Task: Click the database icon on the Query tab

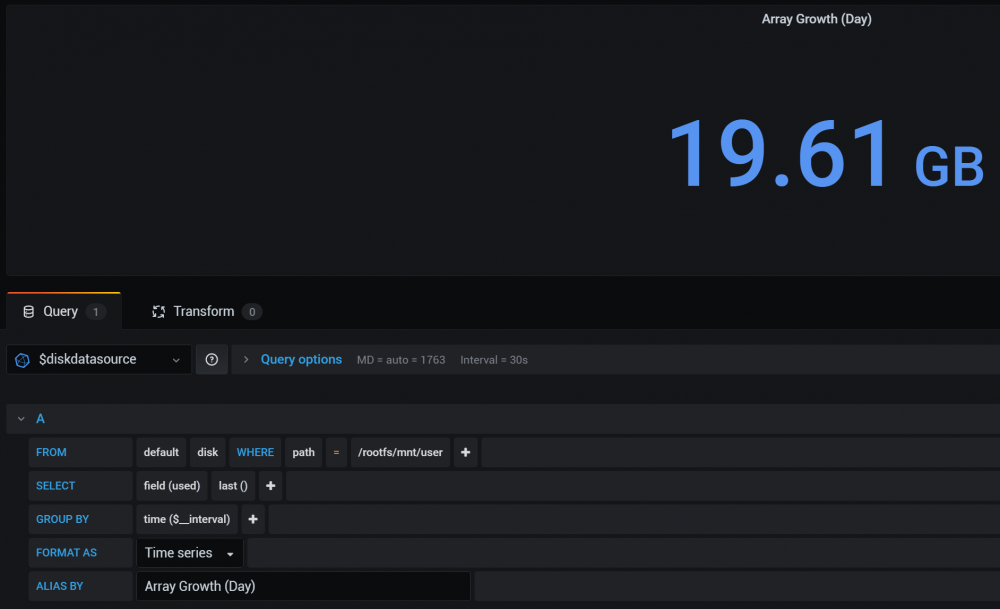Action: coord(29,312)
